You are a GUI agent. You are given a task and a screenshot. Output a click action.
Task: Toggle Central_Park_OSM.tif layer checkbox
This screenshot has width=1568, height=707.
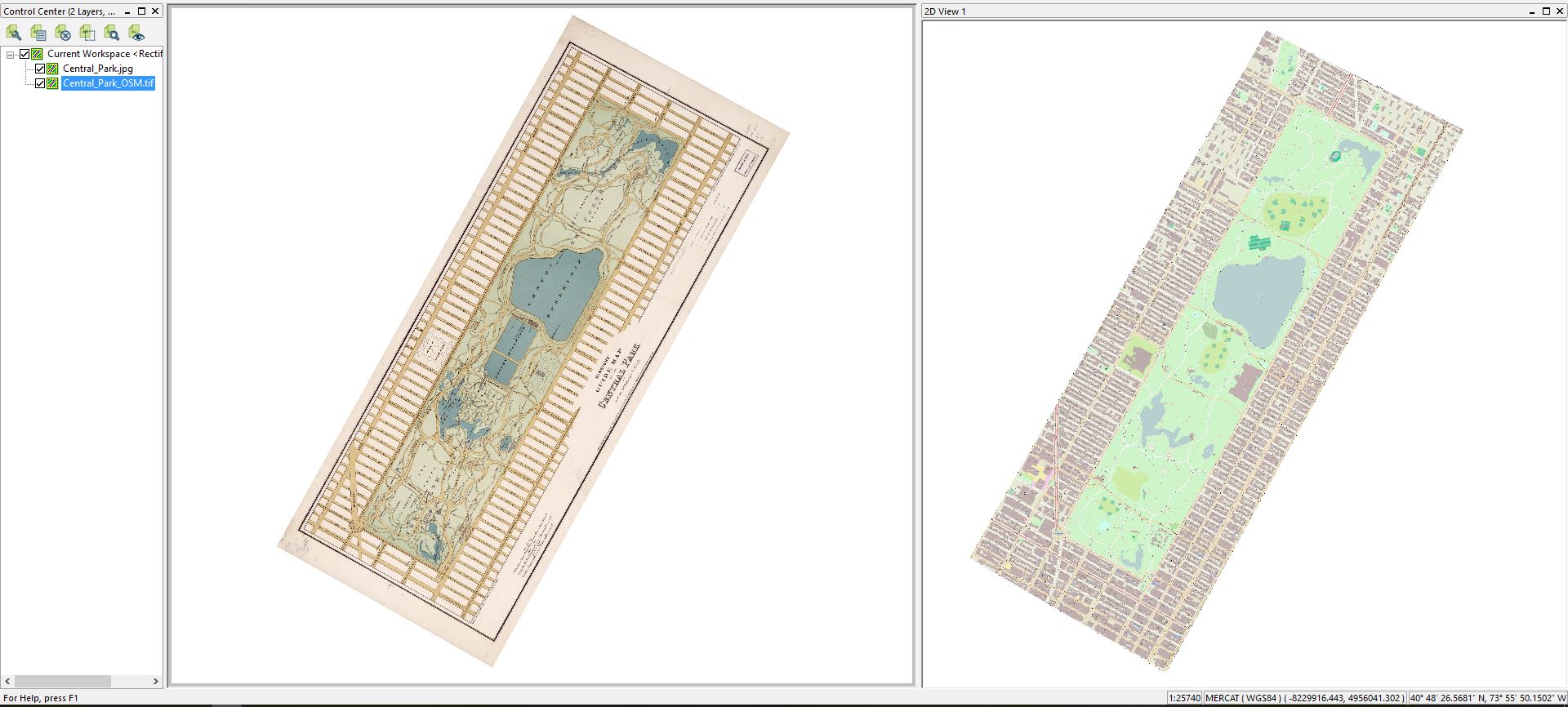[40, 83]
